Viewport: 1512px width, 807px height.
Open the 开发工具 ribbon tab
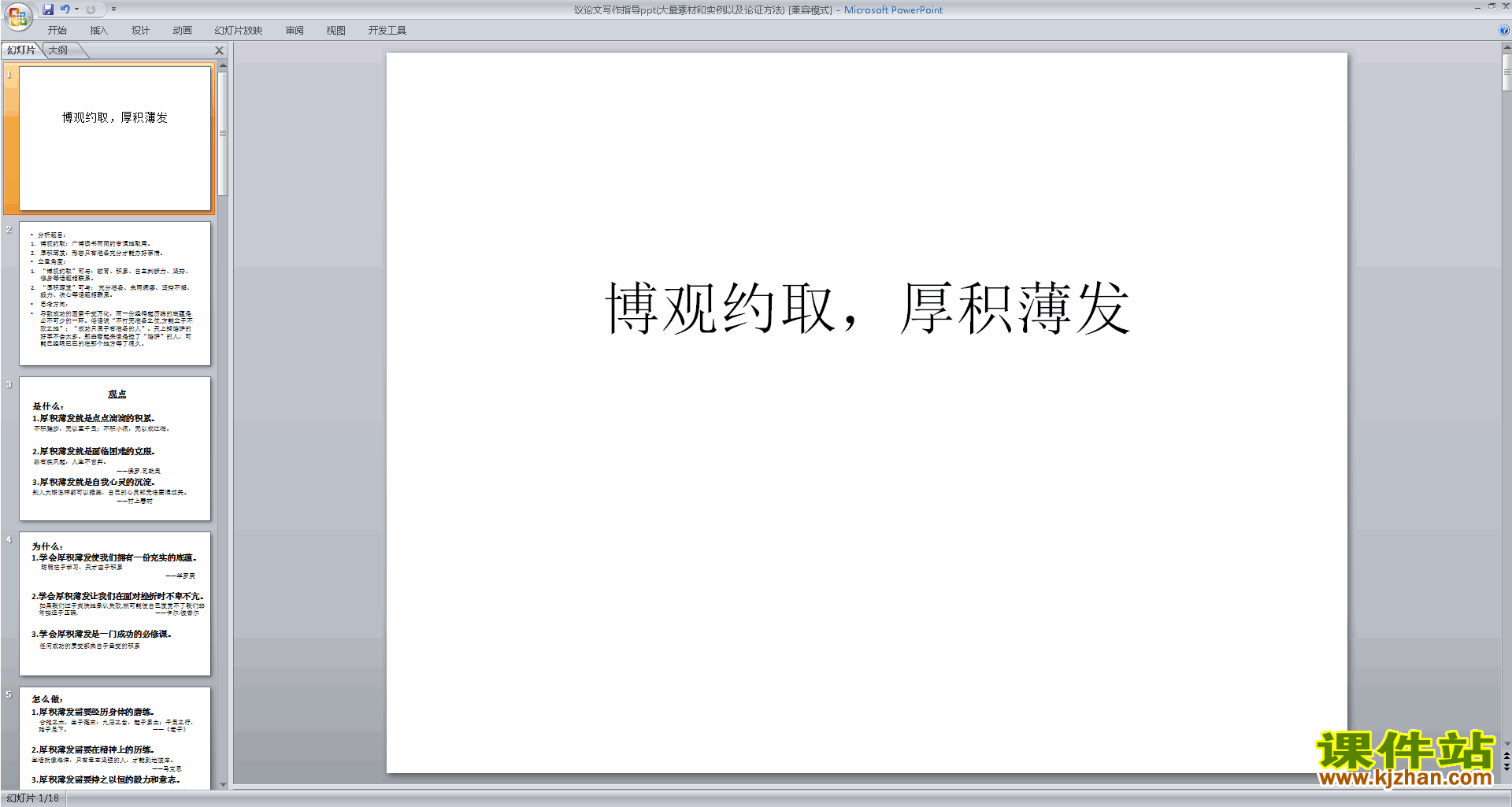coord(387,31)
